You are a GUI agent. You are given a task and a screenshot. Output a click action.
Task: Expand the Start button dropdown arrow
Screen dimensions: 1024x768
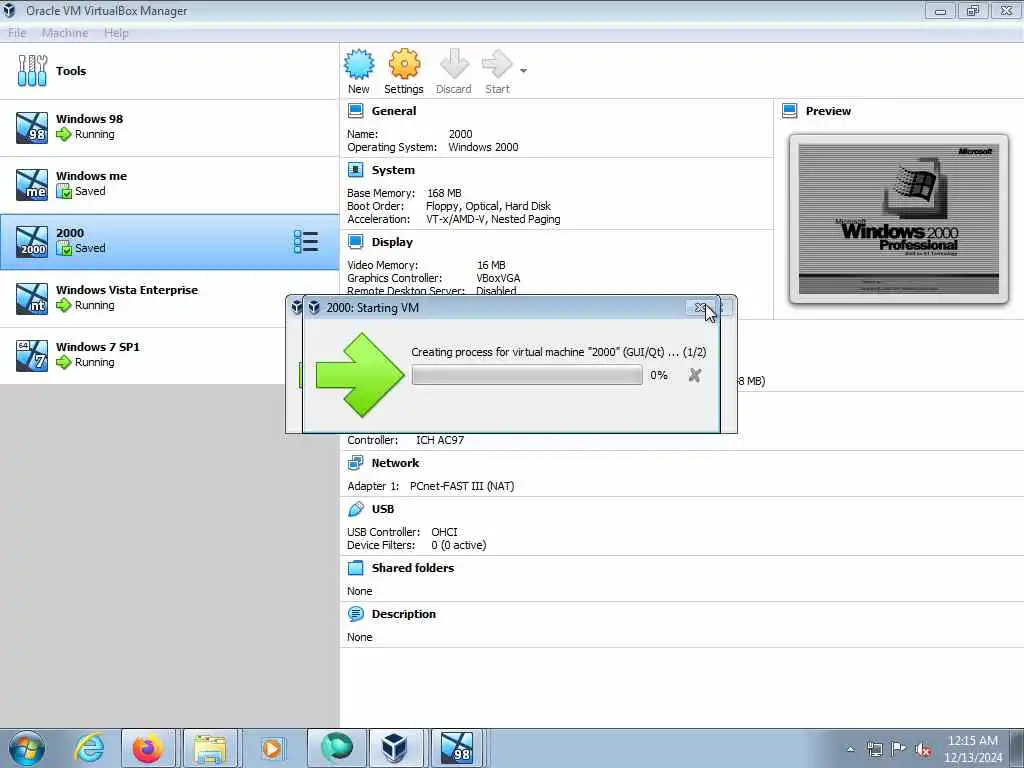click(524, 71)
